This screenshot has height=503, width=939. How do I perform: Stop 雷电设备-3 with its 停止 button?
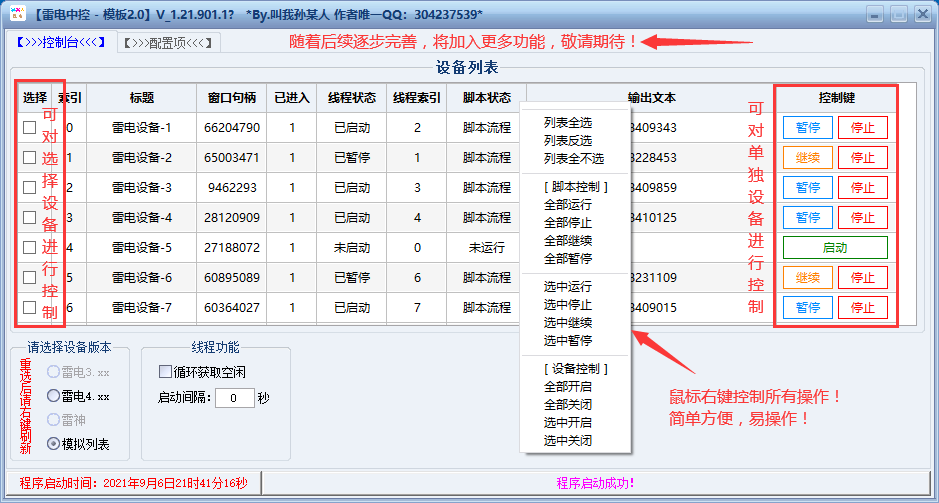click(x=862, y=187)
